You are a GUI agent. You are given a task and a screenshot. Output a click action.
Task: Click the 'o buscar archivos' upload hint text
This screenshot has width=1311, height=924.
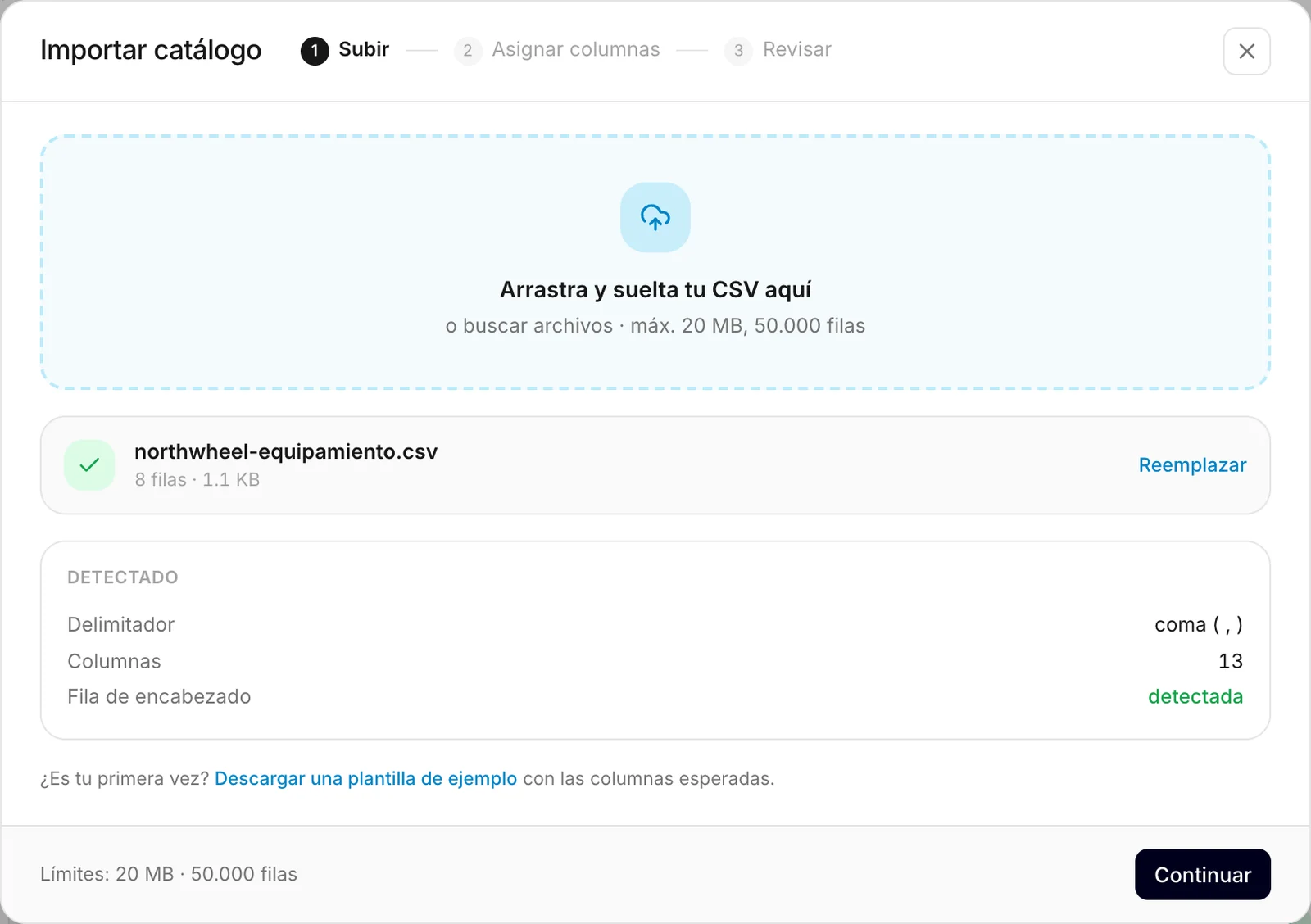click(529, 326)
